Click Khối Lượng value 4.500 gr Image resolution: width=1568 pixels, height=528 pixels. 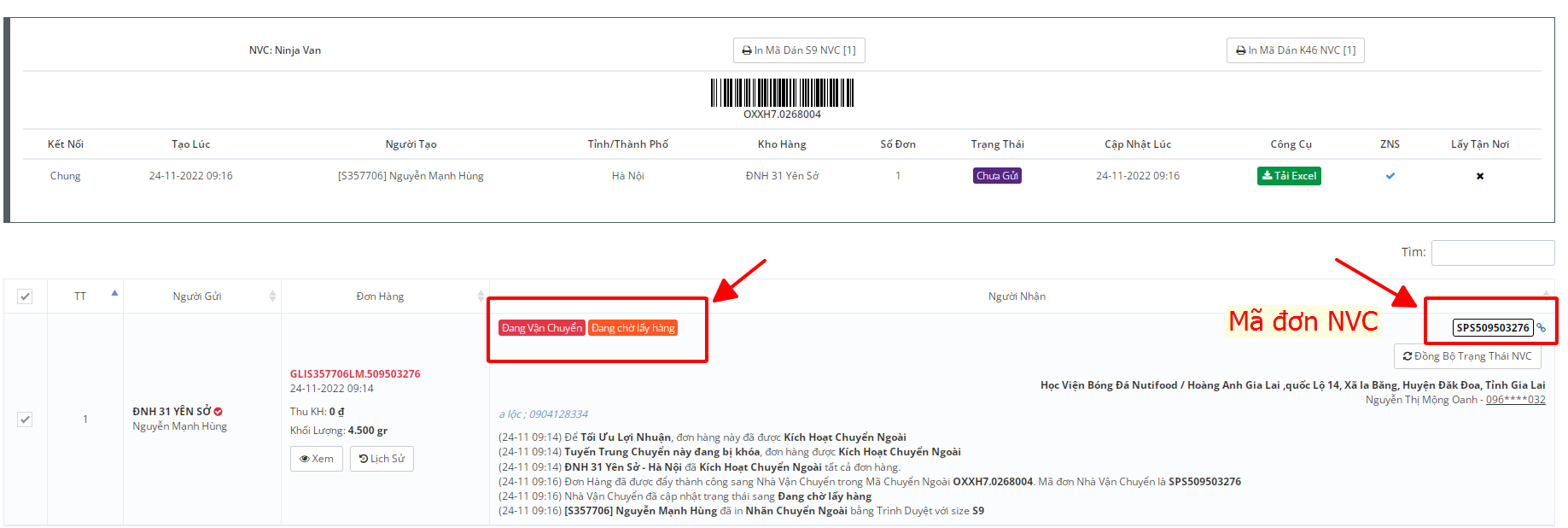[x=368, y=431]
